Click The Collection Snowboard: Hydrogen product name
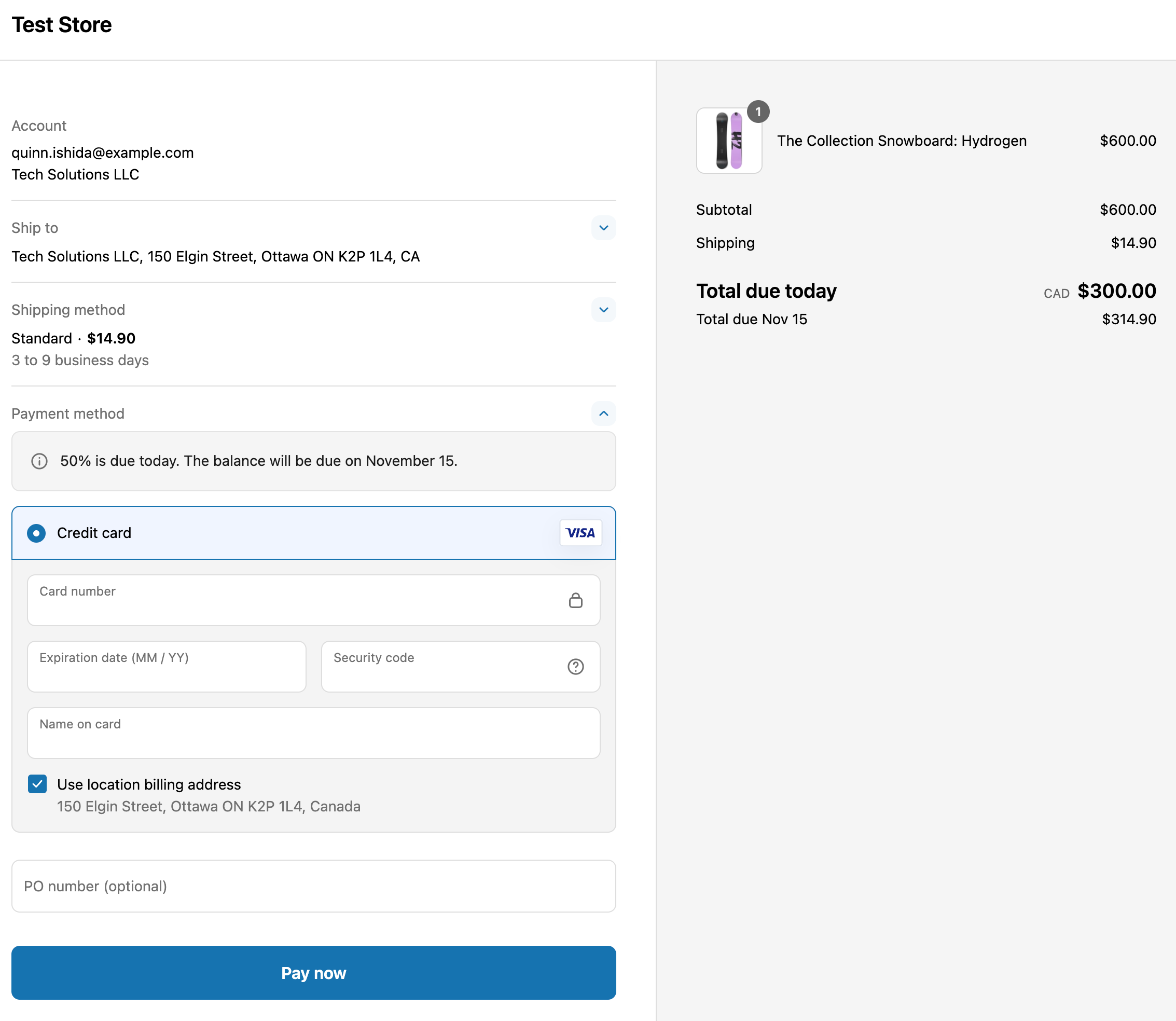The height and width of the screenshot is (1021, 1176). [x=902, y=141]
